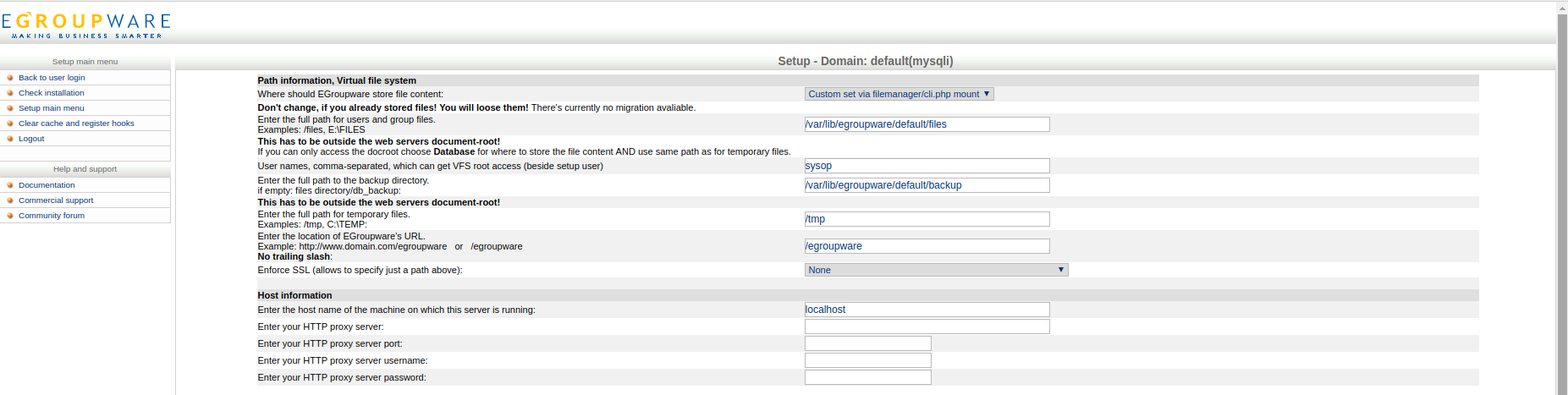The height and width of the screenshot is (395, 1568).
Task: Select Clear cache and register hooks
Action: (x=76, y=123)
